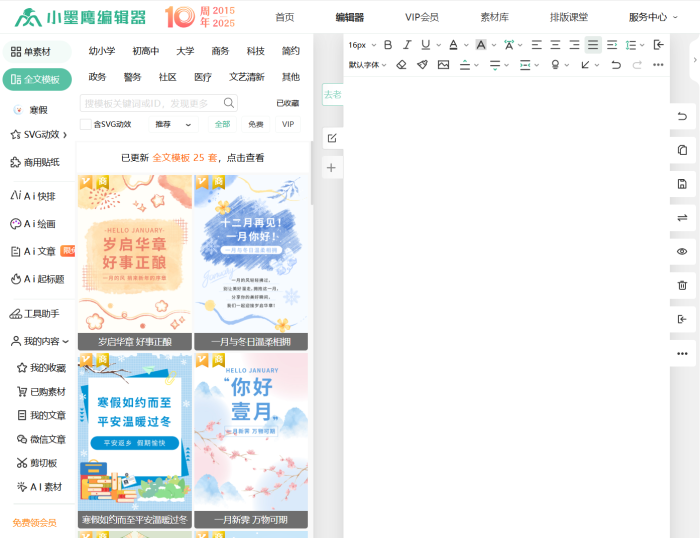Click the save icon in right sidebar
The height and width of the screenshot is (538, 700).
click(x=682, y=184)
